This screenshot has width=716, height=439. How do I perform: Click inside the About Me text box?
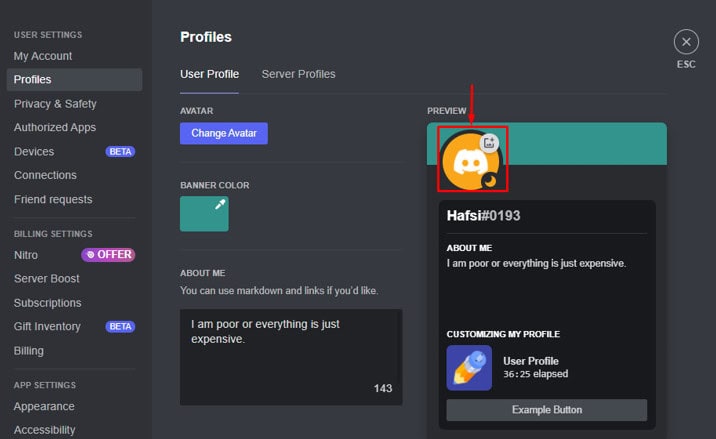(291, 357)
